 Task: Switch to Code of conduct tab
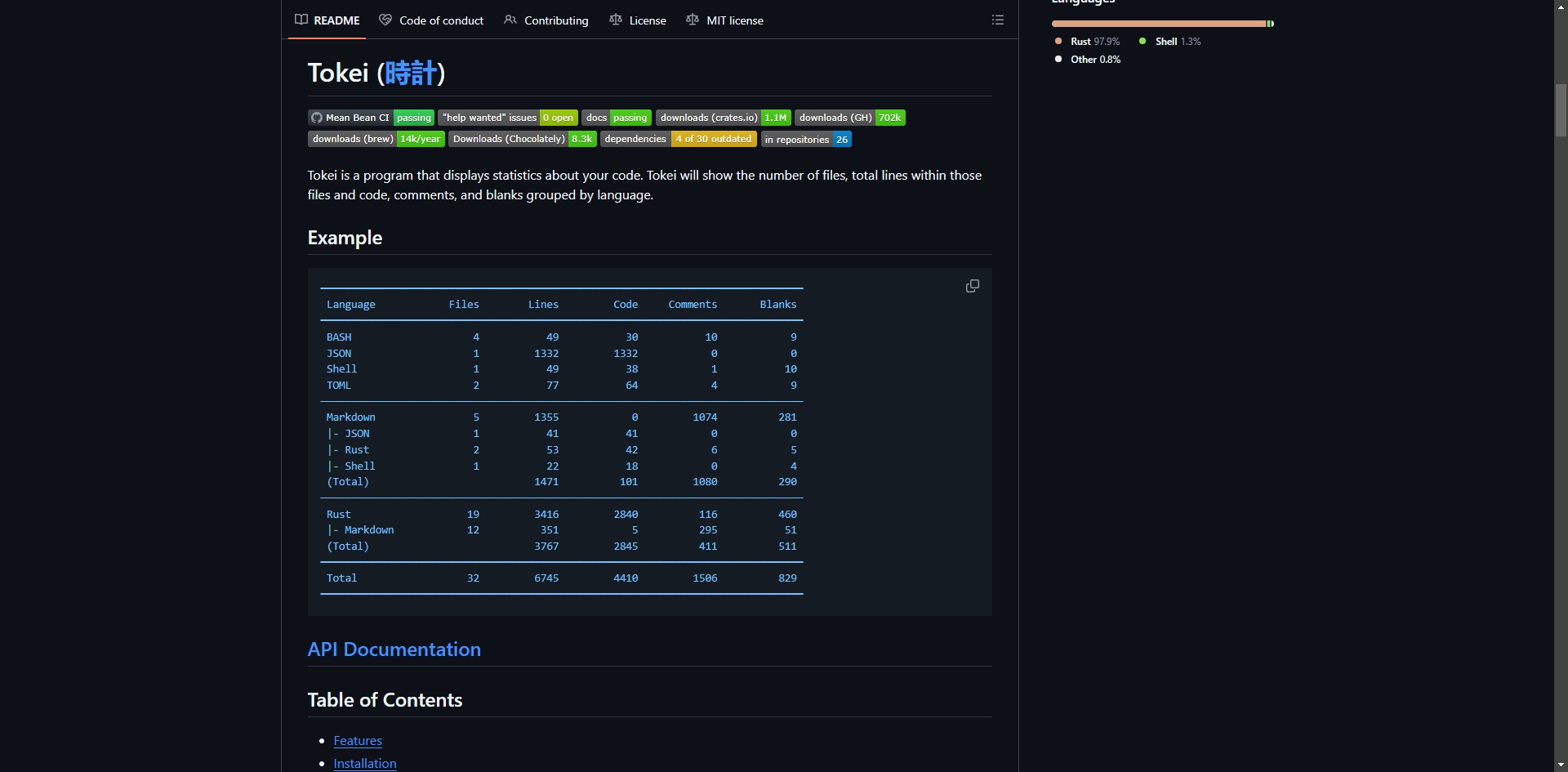coord(431,20)
